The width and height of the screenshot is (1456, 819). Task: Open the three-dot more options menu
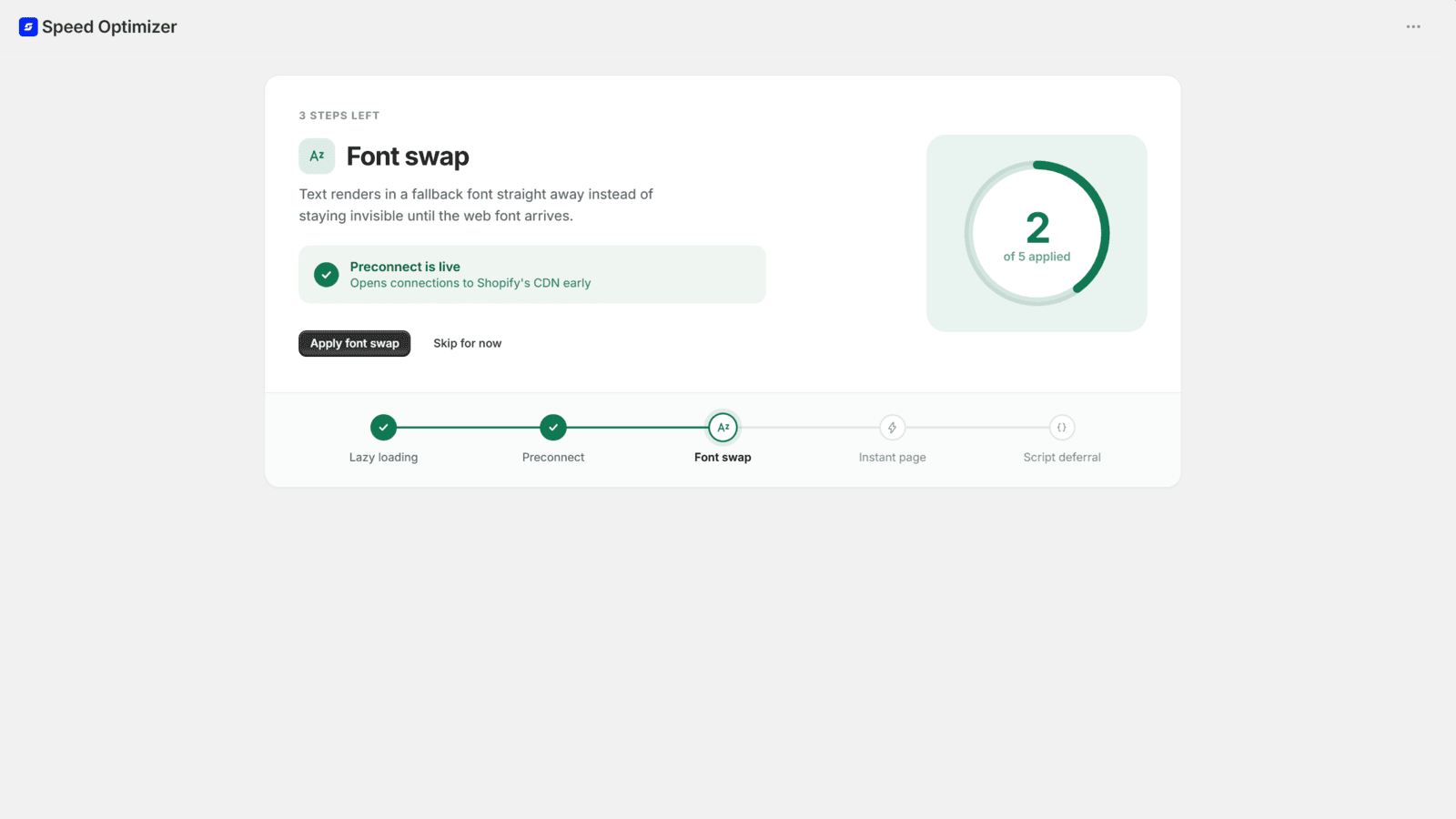tap(1413, 26)
